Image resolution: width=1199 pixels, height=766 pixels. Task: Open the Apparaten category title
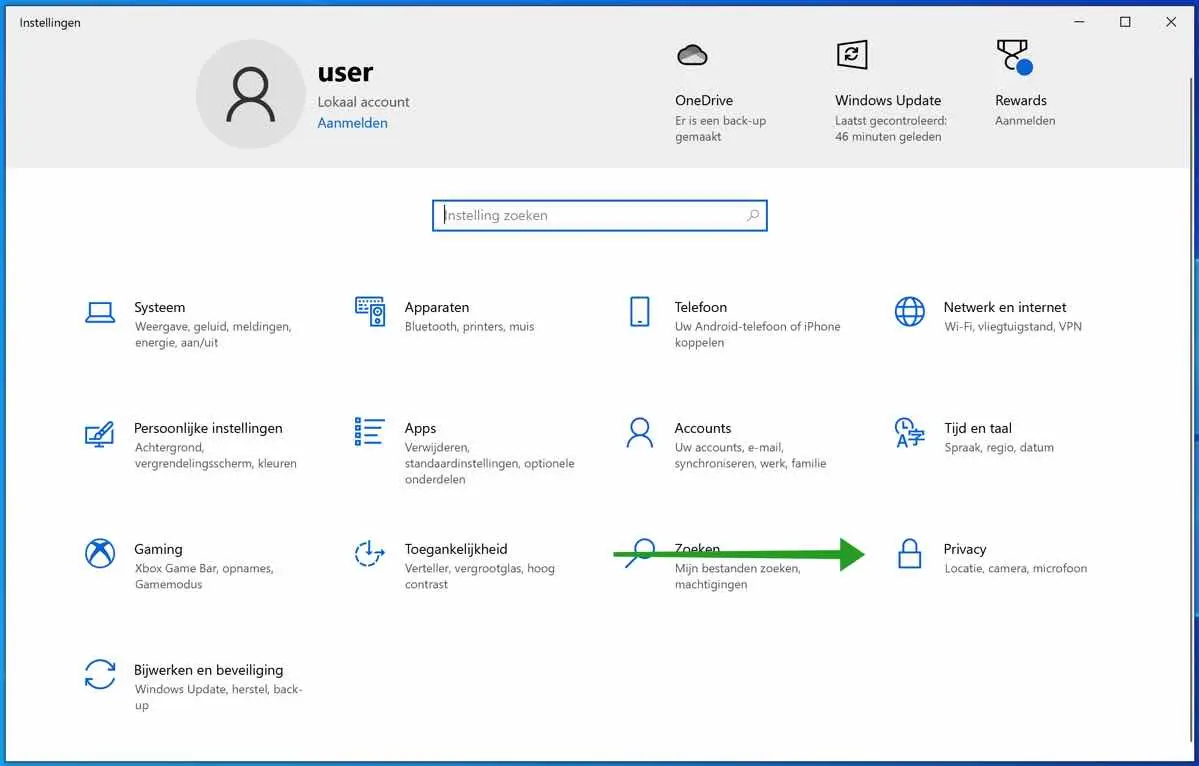pyautogui.click(x=437, y=307)
